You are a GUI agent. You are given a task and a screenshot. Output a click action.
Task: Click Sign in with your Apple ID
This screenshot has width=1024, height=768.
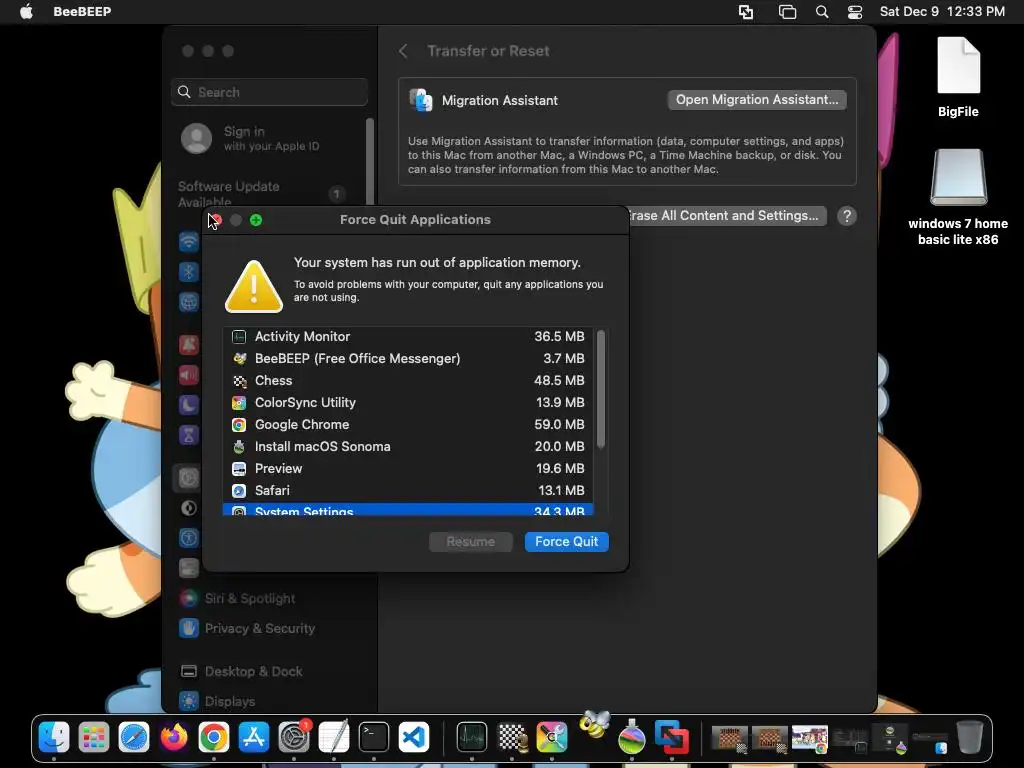tap(251, 138)
